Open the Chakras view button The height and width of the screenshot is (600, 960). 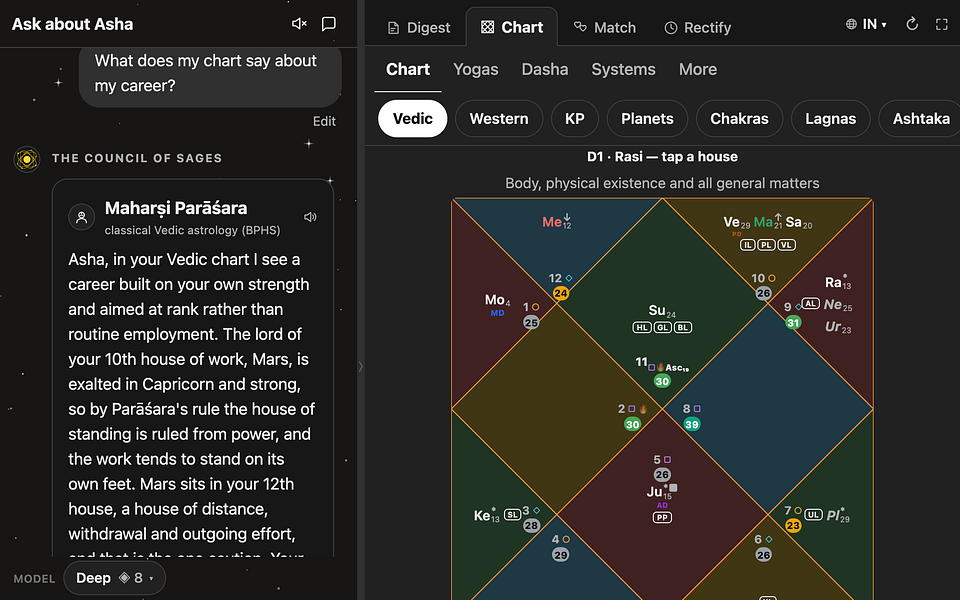pyautogui.click(x=739, y=119)
